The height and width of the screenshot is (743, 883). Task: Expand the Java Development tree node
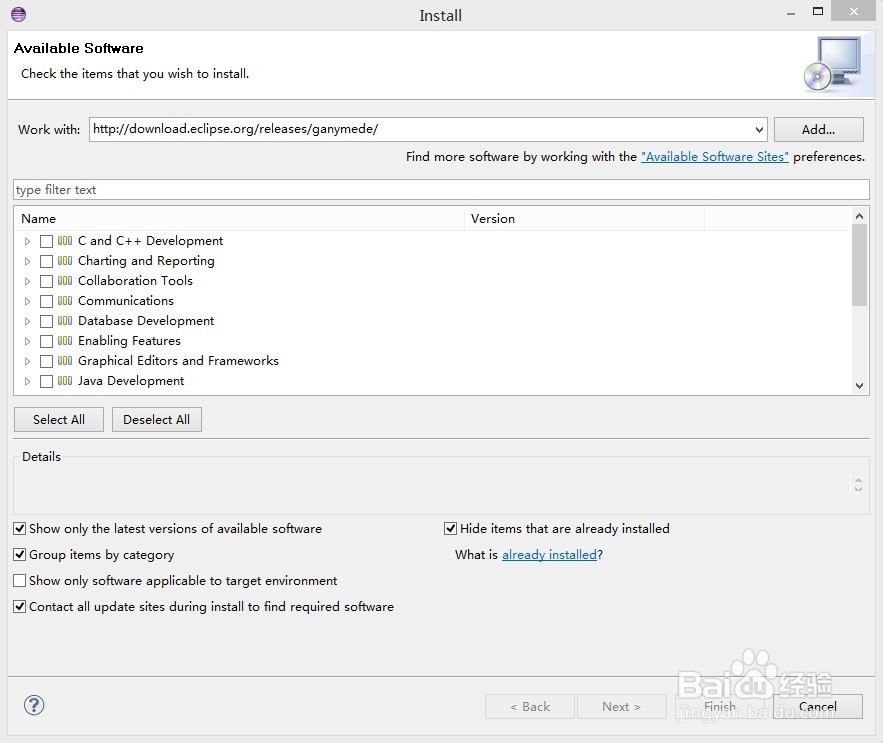(x=27, y=380)
